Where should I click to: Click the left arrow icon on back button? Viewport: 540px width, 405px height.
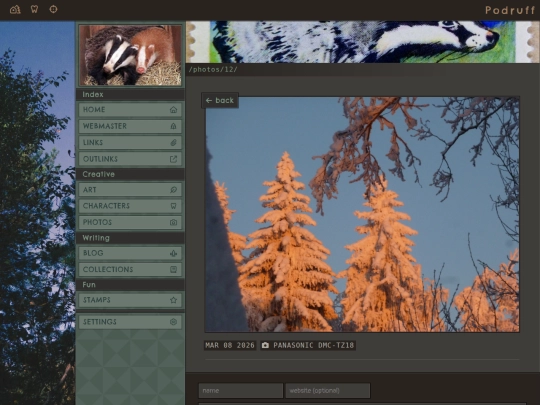(209, 101)
